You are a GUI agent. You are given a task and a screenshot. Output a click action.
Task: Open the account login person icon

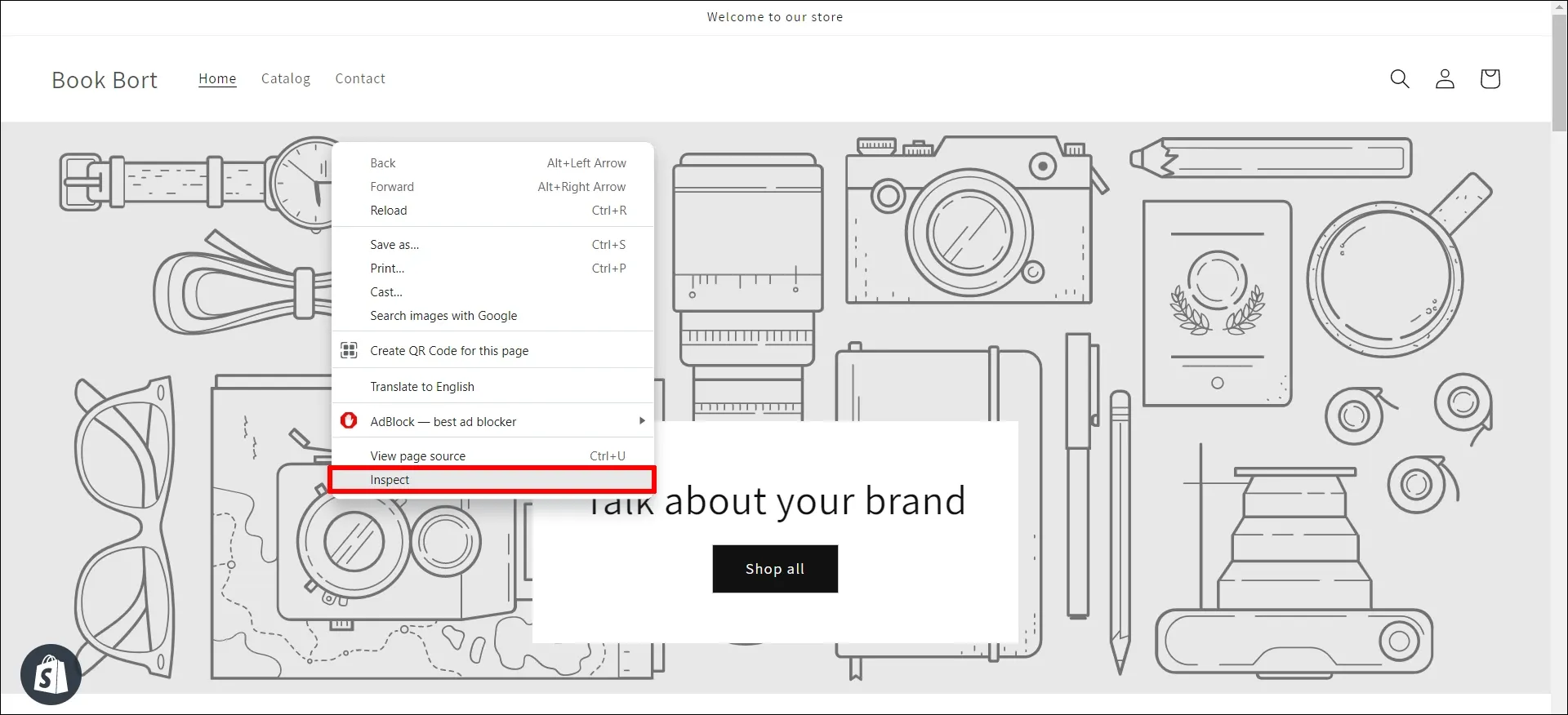1445,78
